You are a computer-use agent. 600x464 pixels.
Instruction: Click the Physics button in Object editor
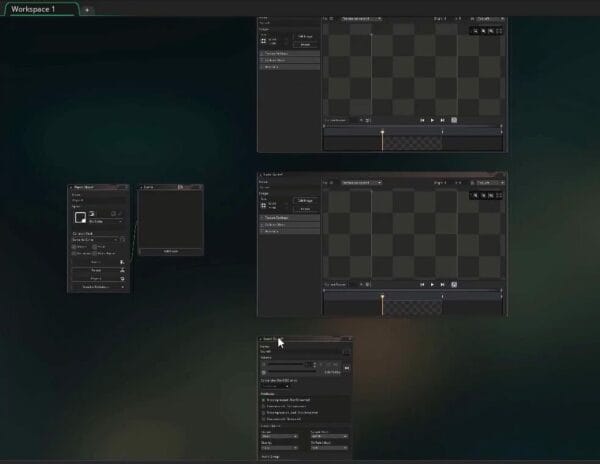[x=99, y=278]
